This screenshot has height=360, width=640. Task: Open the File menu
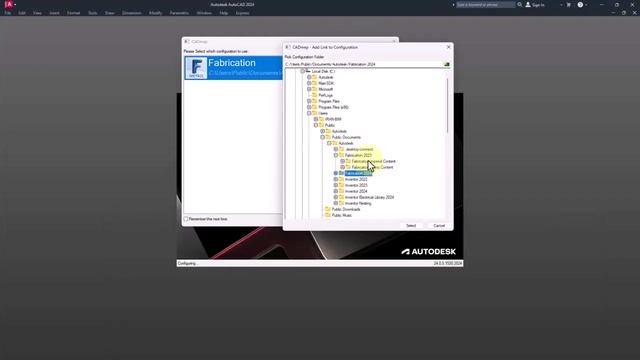[8, 13]
